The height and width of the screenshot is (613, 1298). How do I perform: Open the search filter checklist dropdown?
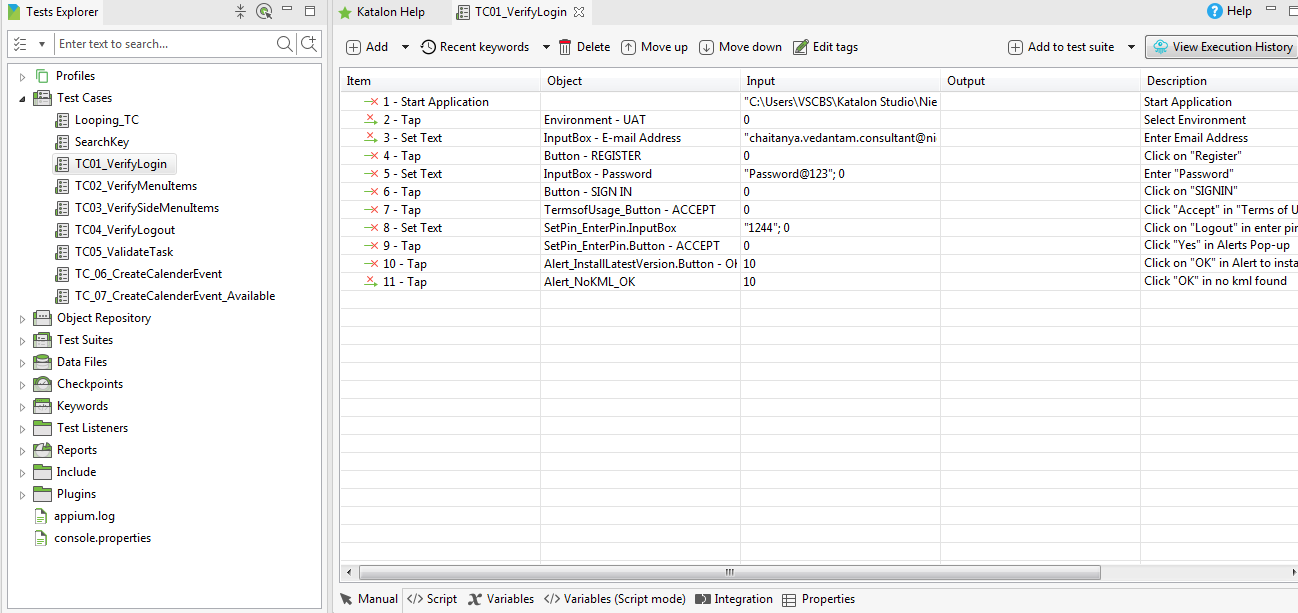29,44
